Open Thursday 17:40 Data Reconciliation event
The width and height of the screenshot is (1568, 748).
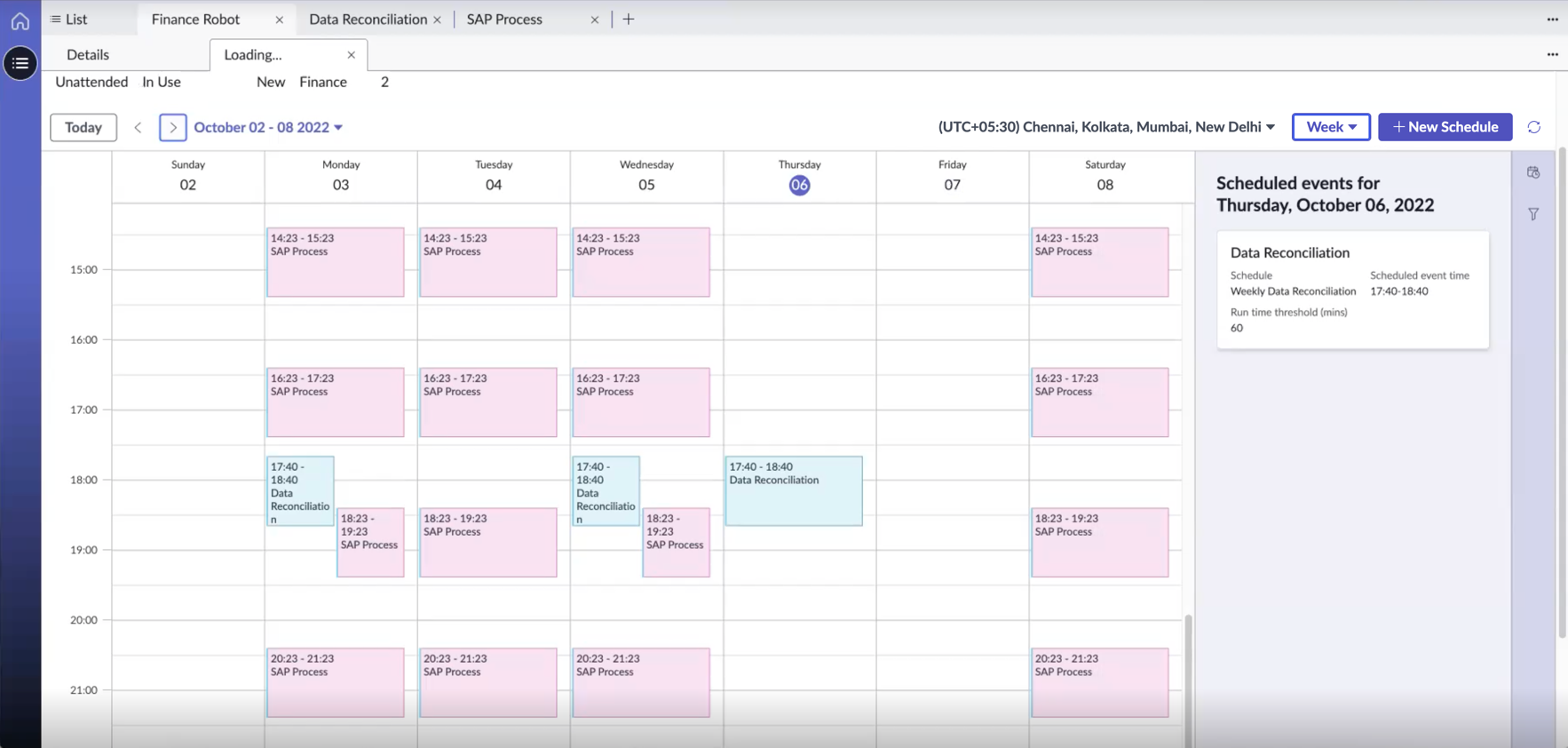pyautogui.click(x=794, y=490)
